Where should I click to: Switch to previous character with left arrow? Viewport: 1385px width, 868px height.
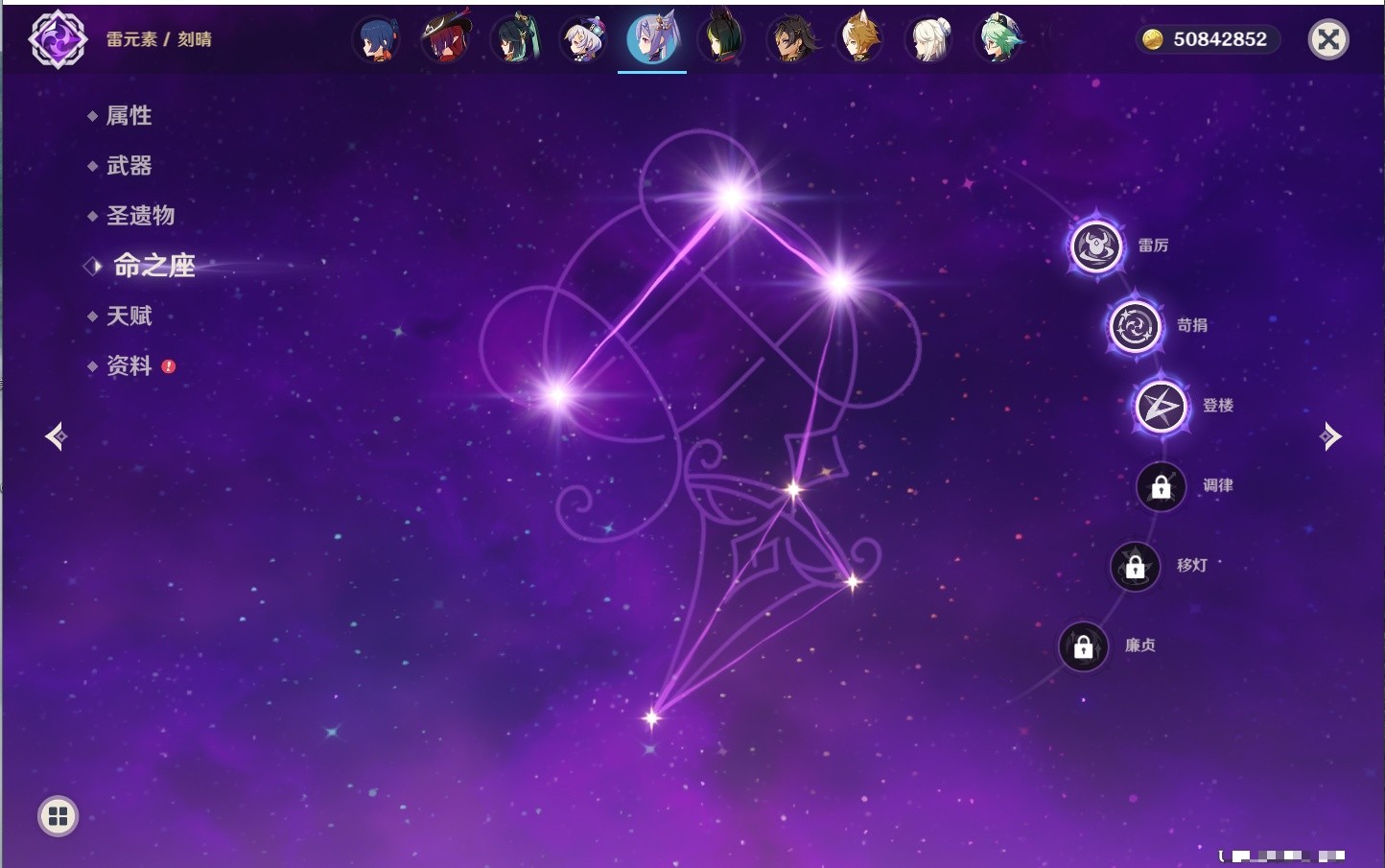click(56, 436)
